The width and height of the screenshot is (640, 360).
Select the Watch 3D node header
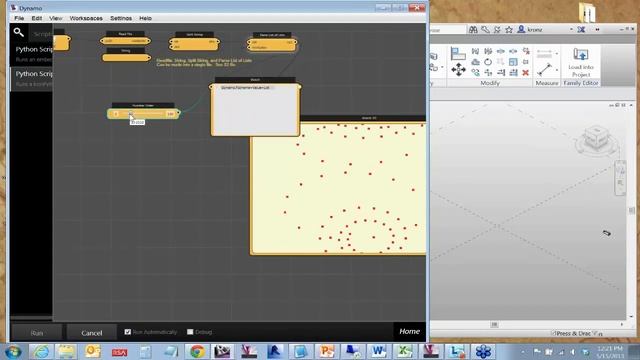[362, 118]
